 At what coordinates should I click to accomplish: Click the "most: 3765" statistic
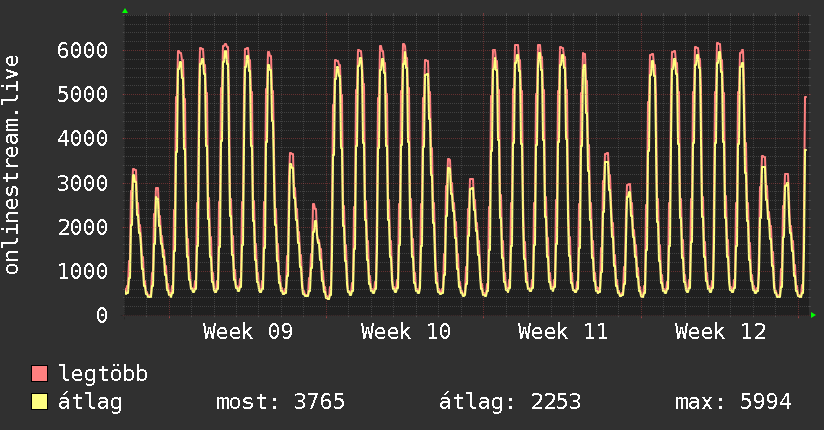tap(280, 402)
